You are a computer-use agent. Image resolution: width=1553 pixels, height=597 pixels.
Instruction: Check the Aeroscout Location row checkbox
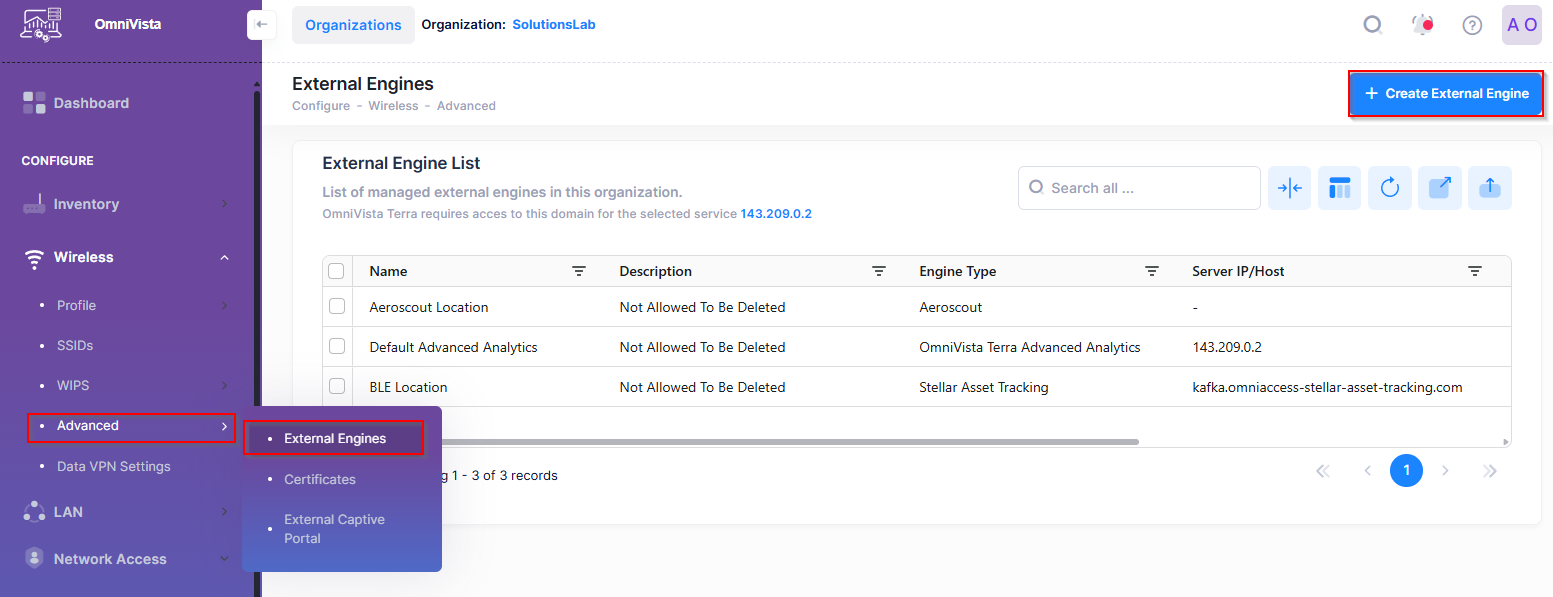[x=337, y=306]
